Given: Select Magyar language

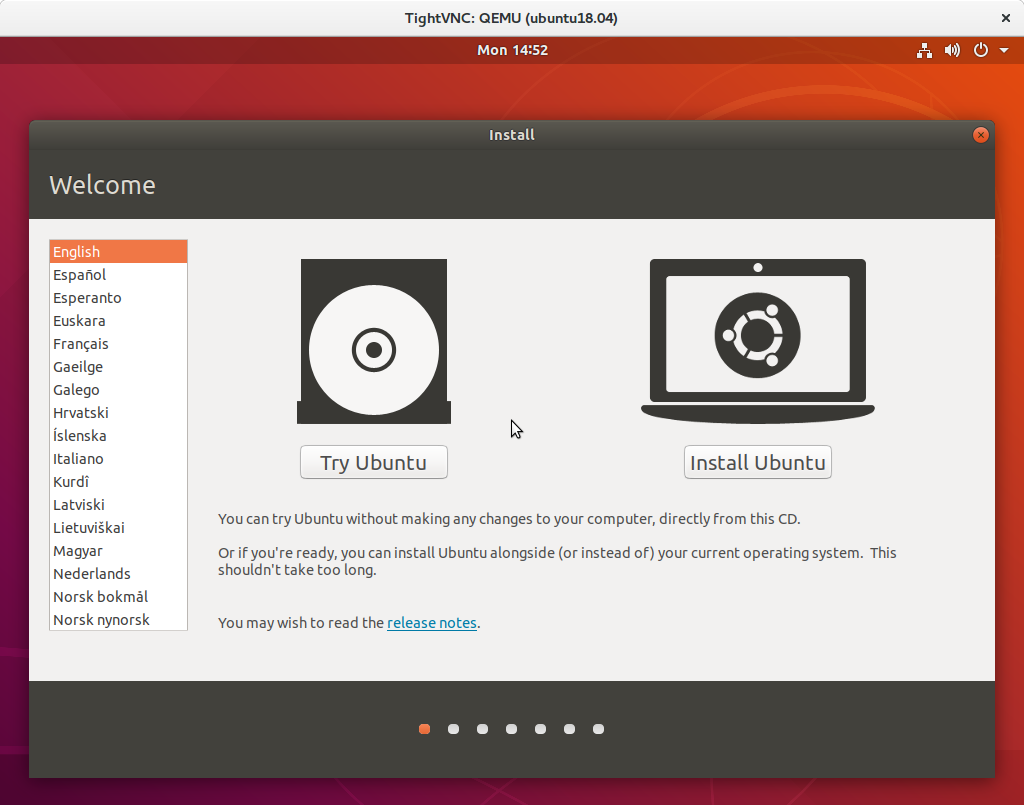Looking at the screenshot, I should click(x=118, y=550).
